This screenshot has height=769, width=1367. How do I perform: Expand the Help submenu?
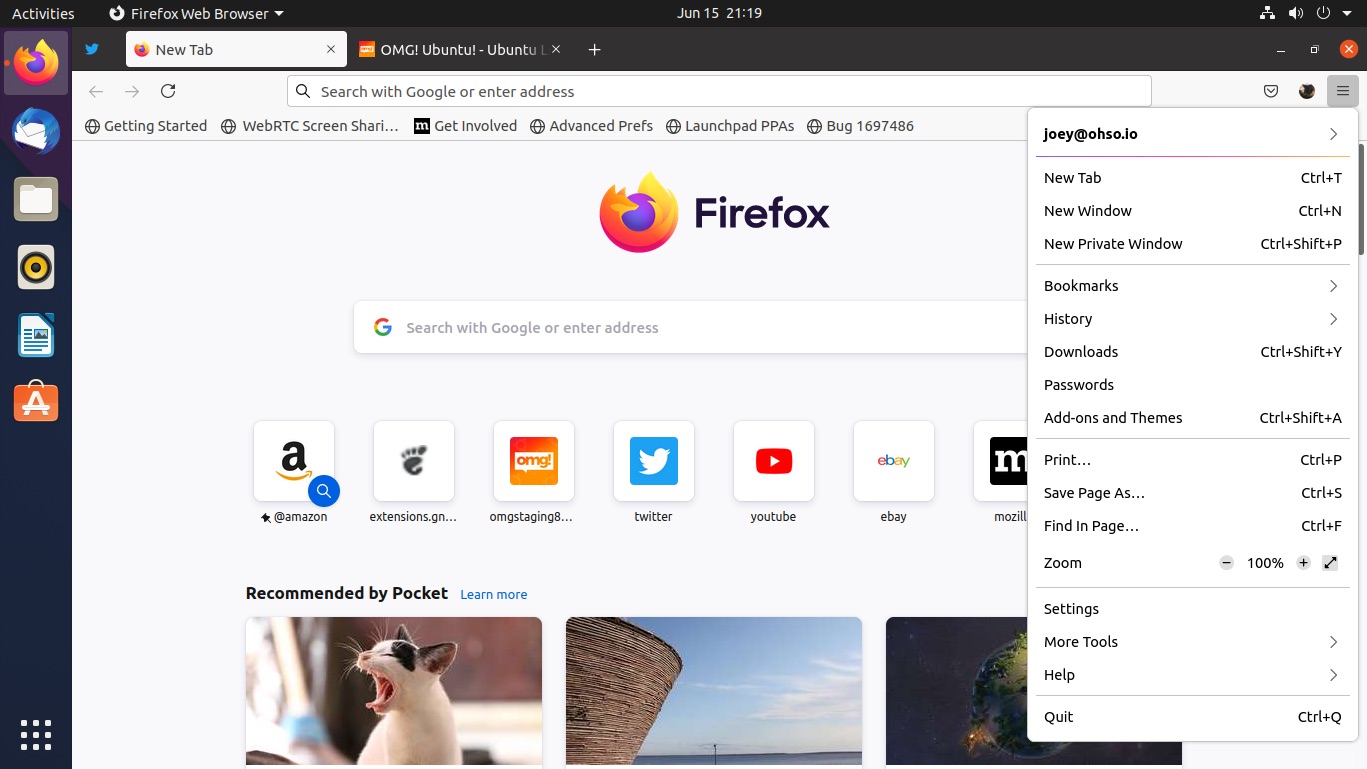click(x=1192, y=675)
